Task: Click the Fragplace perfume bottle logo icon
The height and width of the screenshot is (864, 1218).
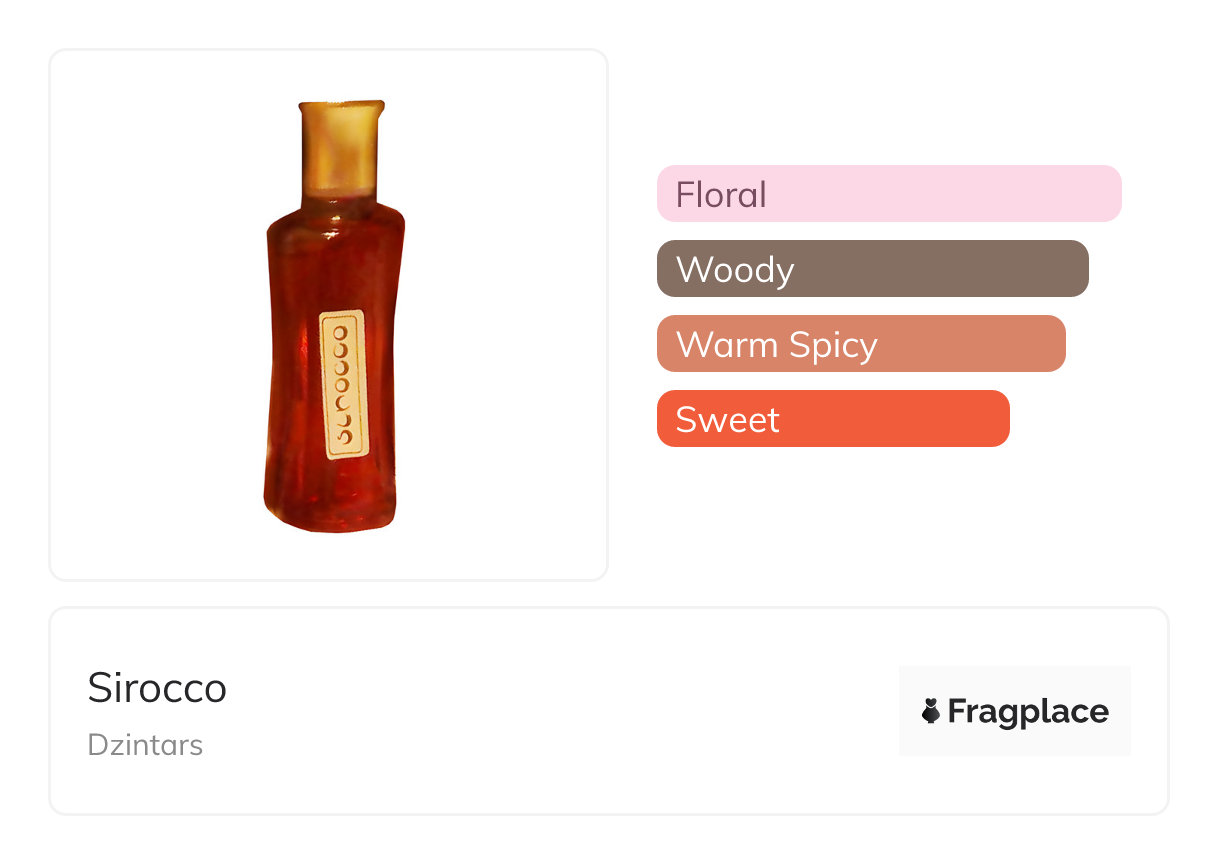Action: pyautogui.click(x=931, y=711)
